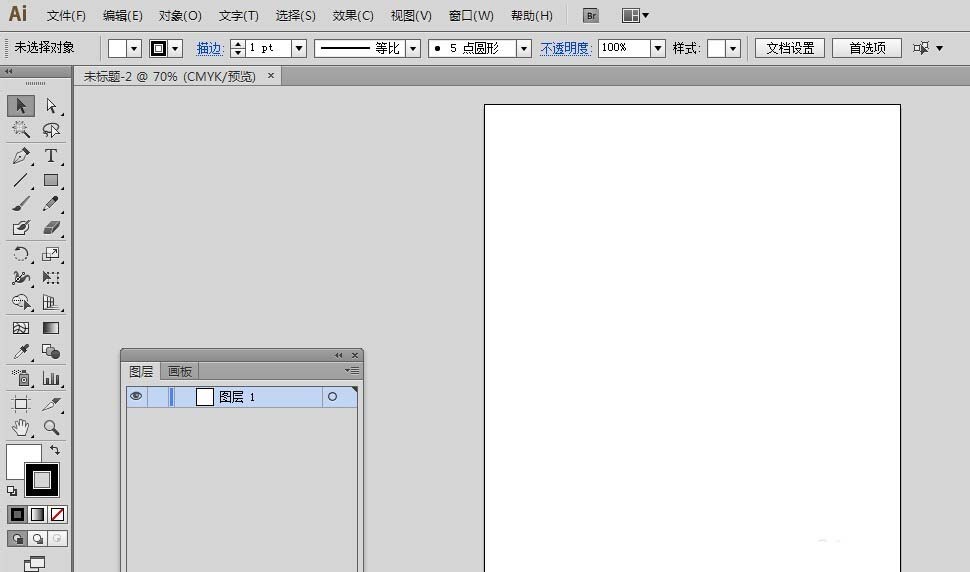Open Adobe Bridge via Br icon

point(591,15)
